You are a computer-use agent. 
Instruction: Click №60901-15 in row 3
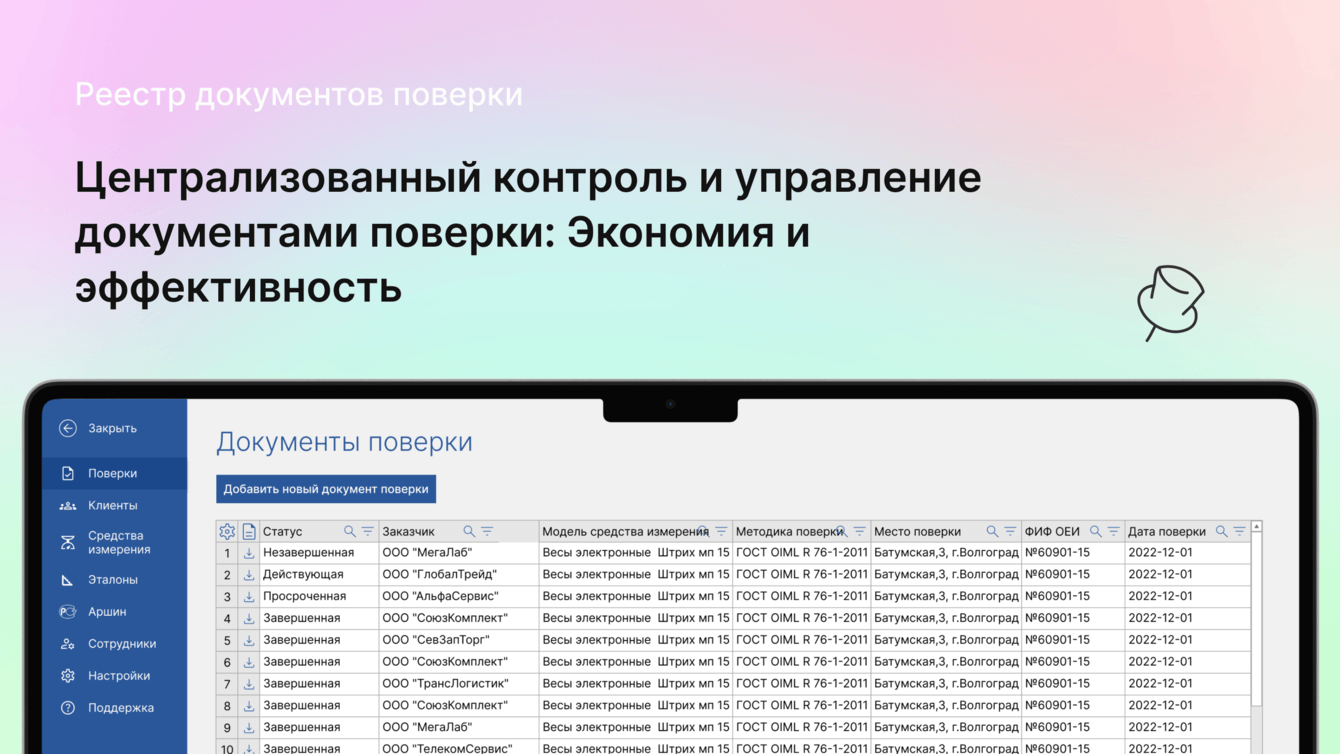pos(1073,597)
